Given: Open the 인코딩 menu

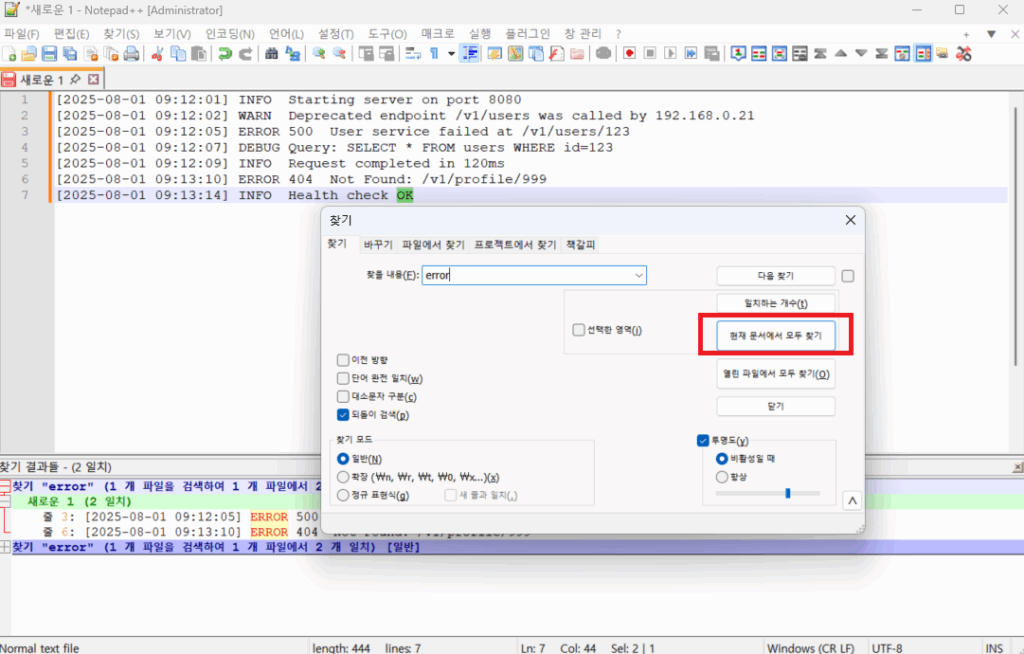Looking at the screenshot, I should (x=229, y=33).
